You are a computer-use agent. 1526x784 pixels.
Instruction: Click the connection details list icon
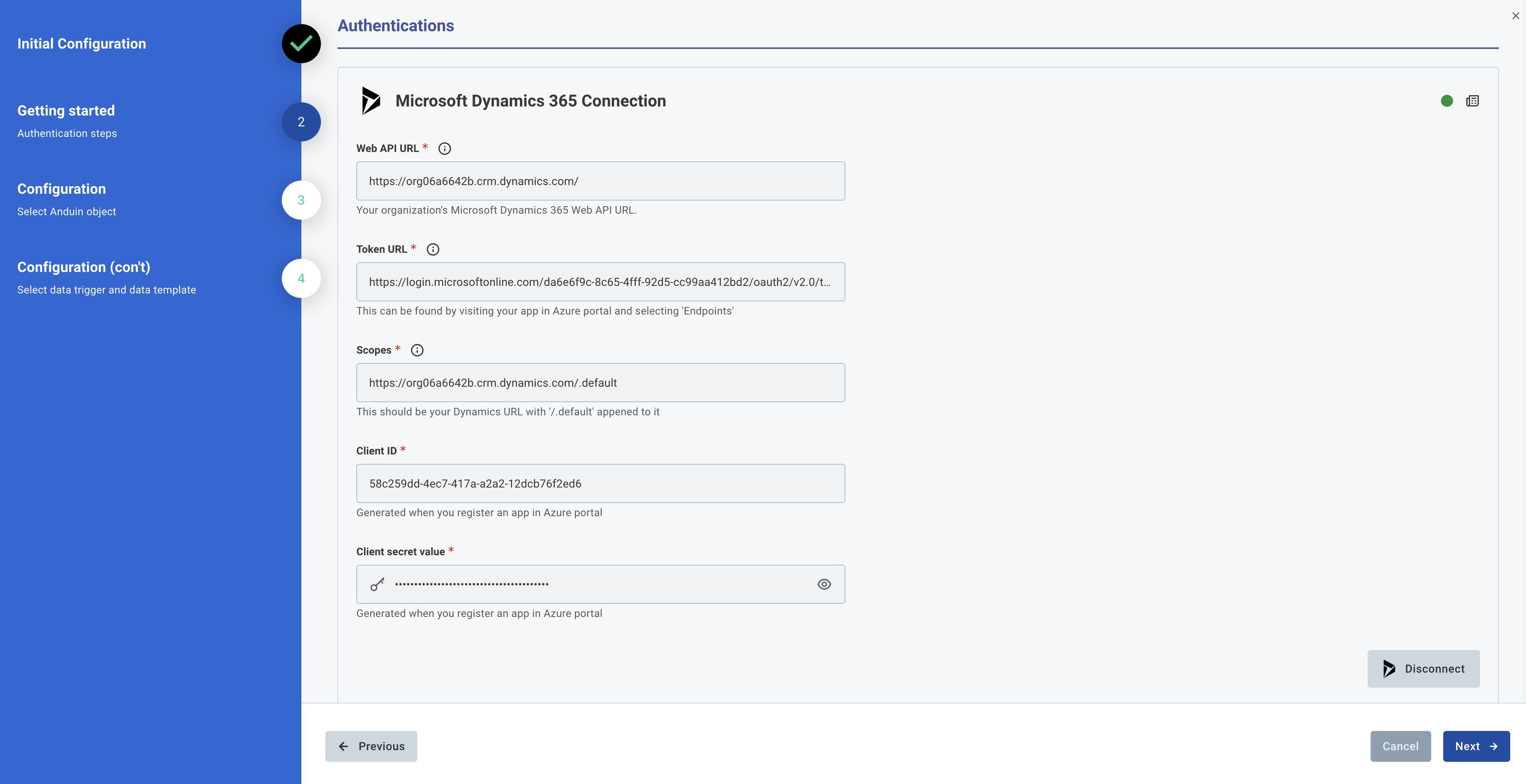tap(1472, 101)
